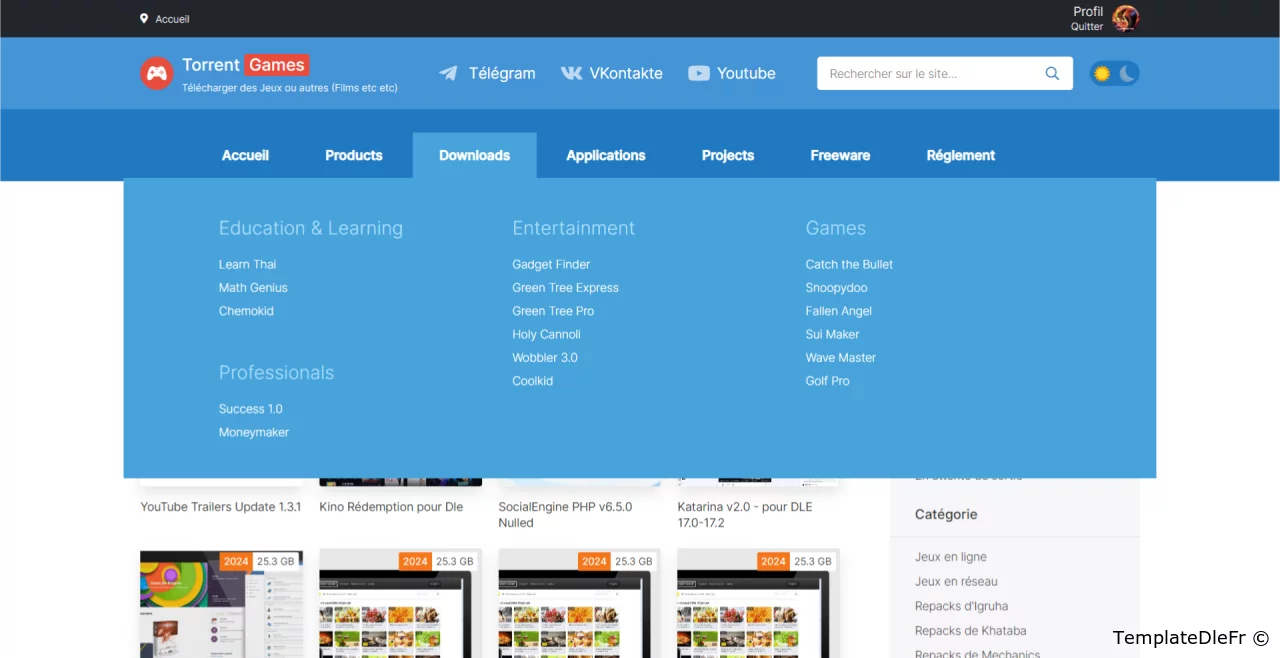1280x658 pixels.
Task: Collapse the Downloads dropdown menu
Action: [x=474, y=155]
